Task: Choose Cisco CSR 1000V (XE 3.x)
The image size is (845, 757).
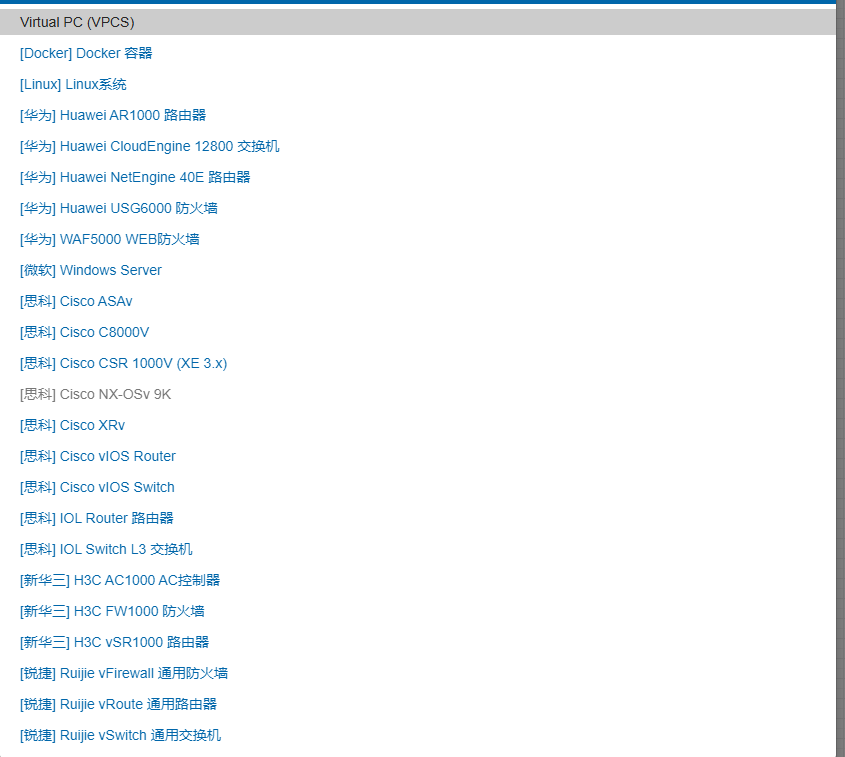Action: pyautogui.click(x=123, y=363)
